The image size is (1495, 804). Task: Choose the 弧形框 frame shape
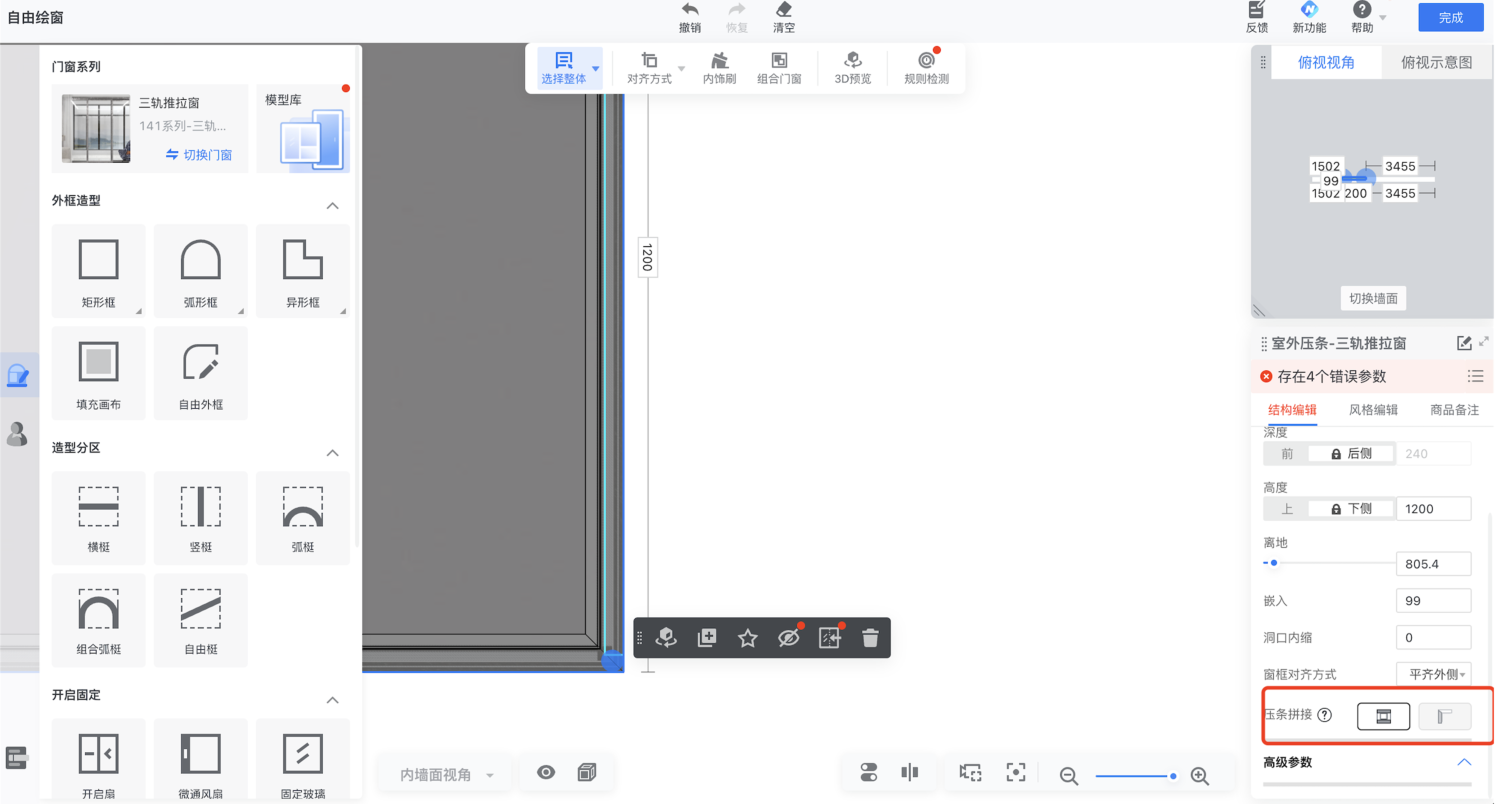click(201, 270)
